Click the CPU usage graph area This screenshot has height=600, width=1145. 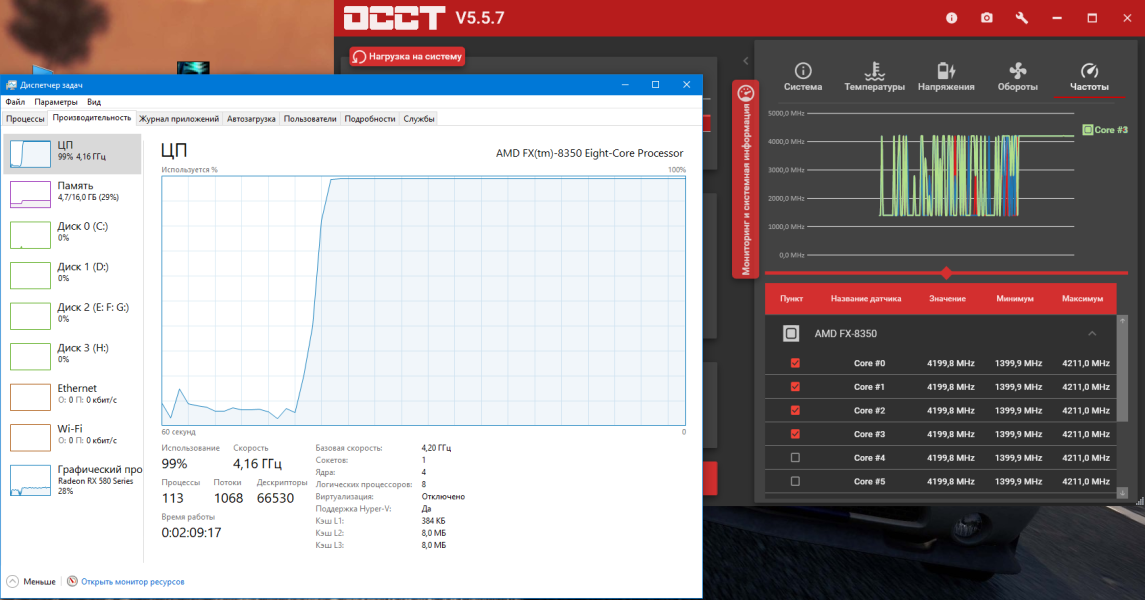[x=424, y=301]
